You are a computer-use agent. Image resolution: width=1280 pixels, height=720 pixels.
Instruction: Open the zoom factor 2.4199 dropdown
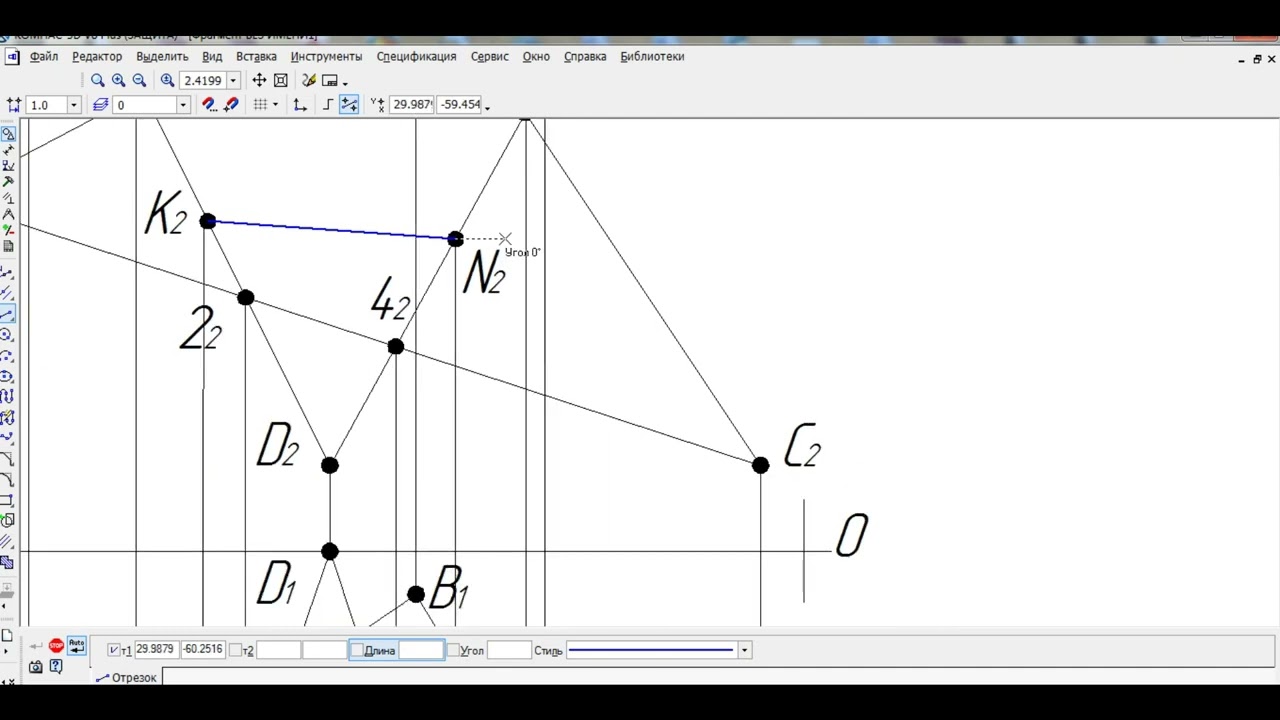(x=233, y=81)
